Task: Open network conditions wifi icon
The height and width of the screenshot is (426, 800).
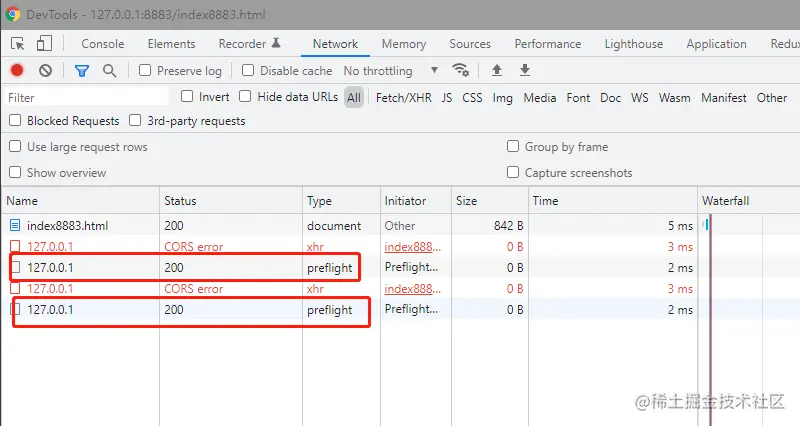Action: [461, 71]
